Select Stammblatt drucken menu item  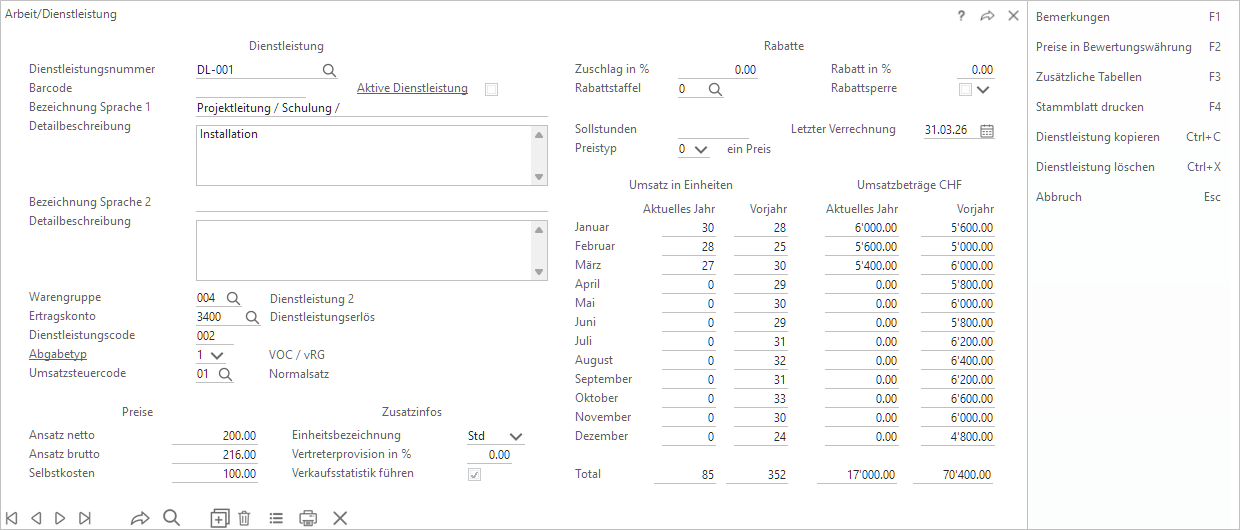(1090, 107)
